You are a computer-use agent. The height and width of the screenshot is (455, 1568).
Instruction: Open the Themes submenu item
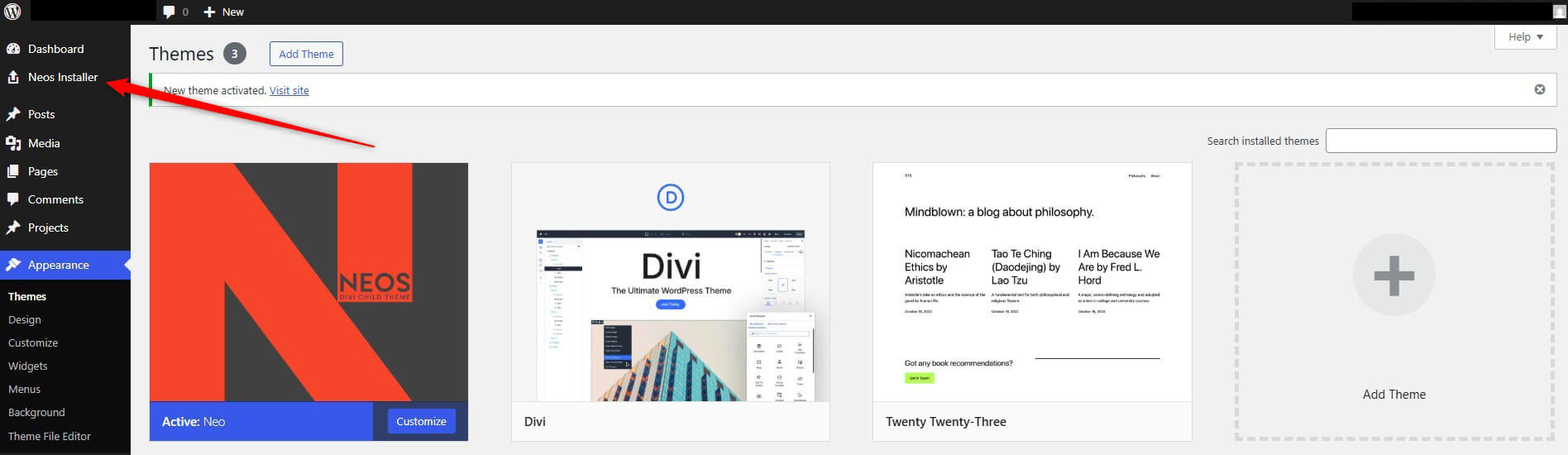pos(27,296)
